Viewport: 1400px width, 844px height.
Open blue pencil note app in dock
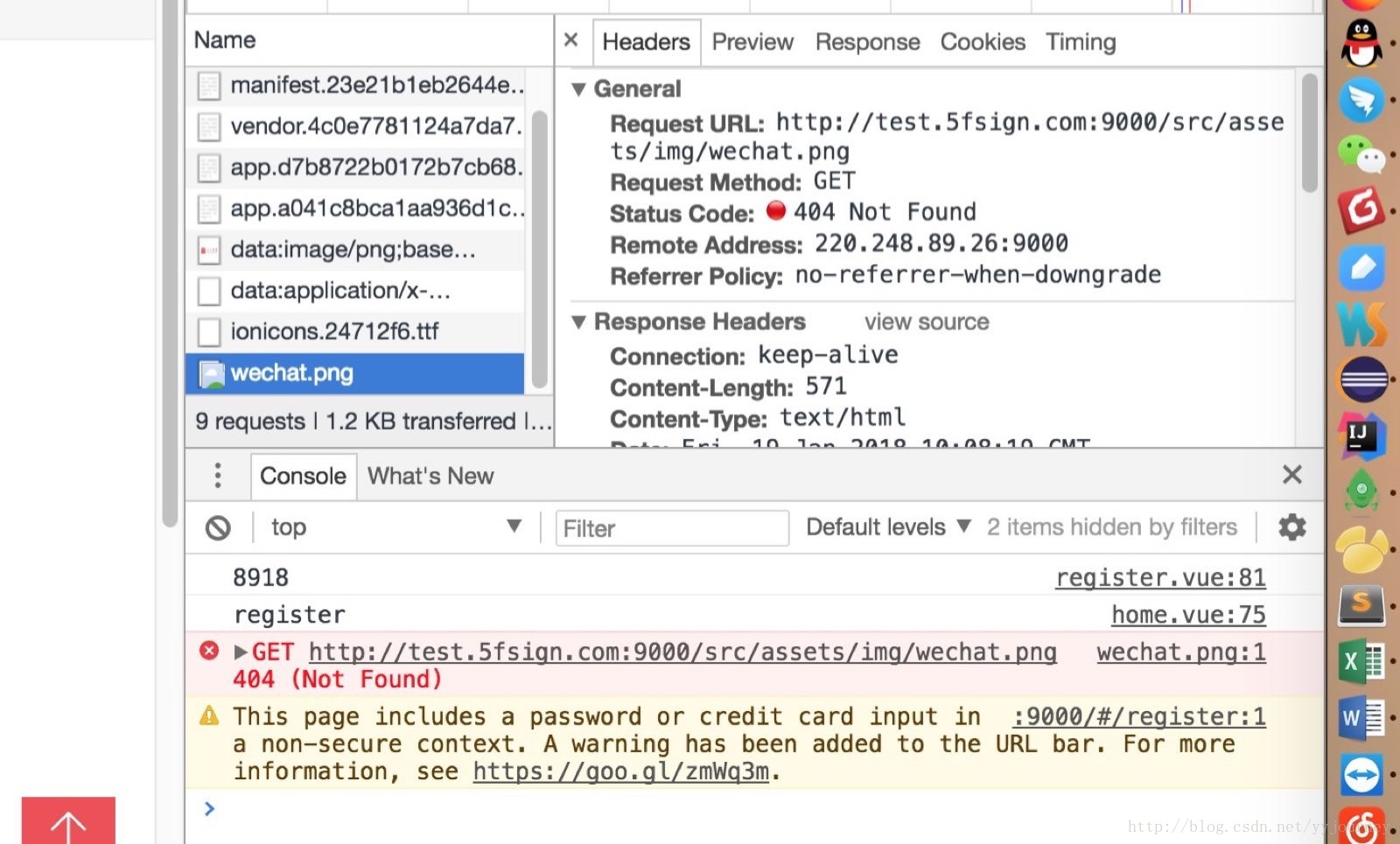(x=1361, y=267)
